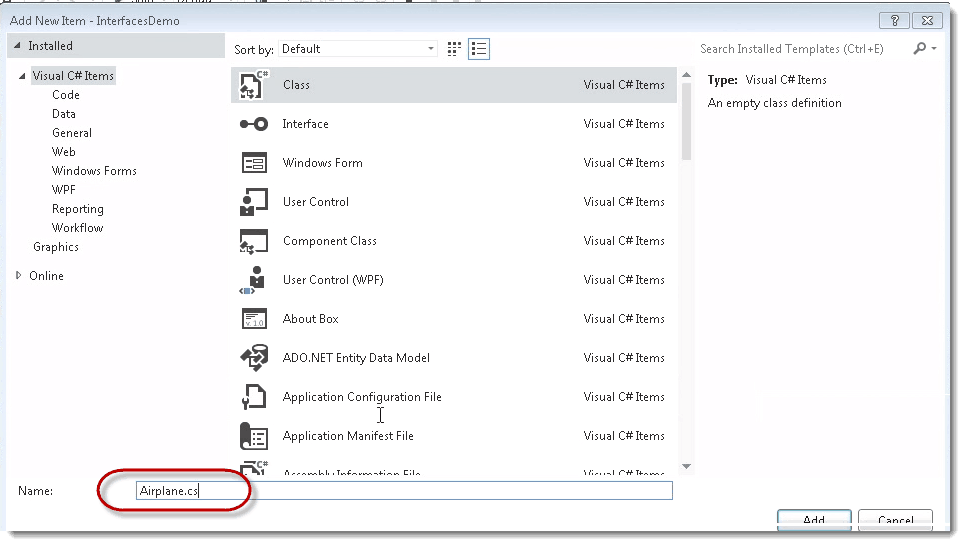
Task: Select the Class template icon
Action: (x=254, y=85)
